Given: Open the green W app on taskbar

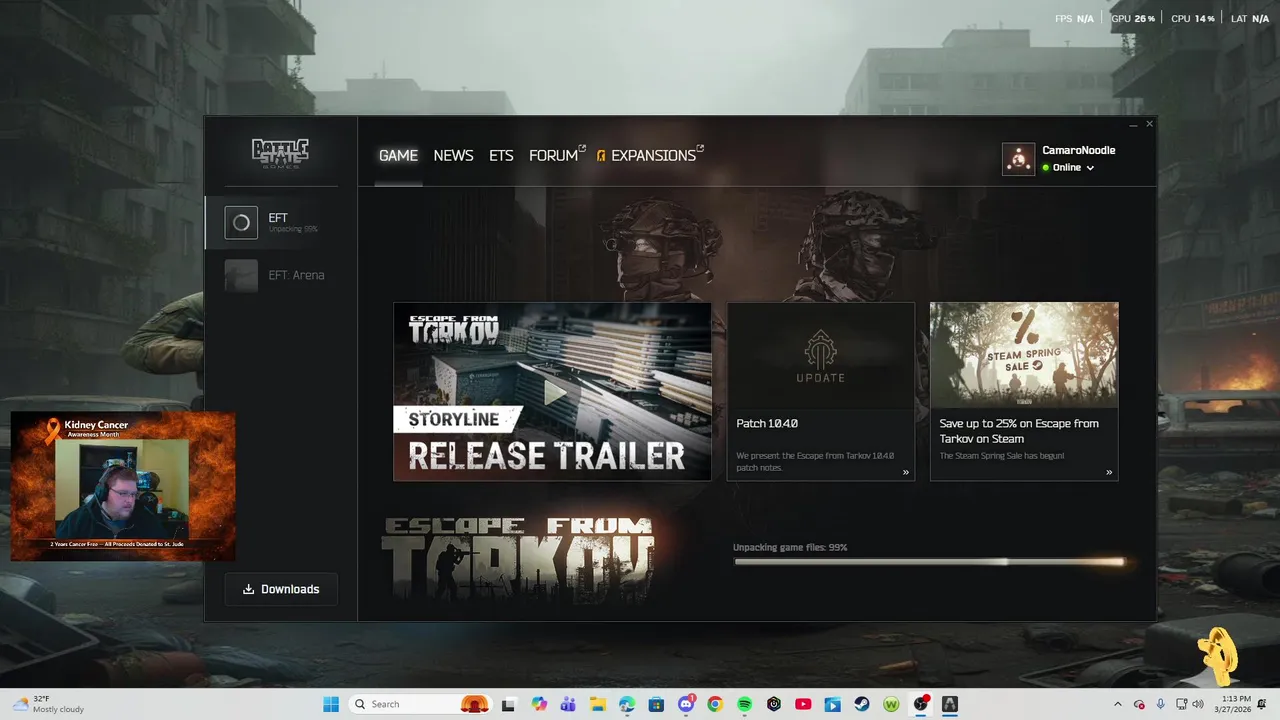Looking at the screenshot, I should [891, 704].
